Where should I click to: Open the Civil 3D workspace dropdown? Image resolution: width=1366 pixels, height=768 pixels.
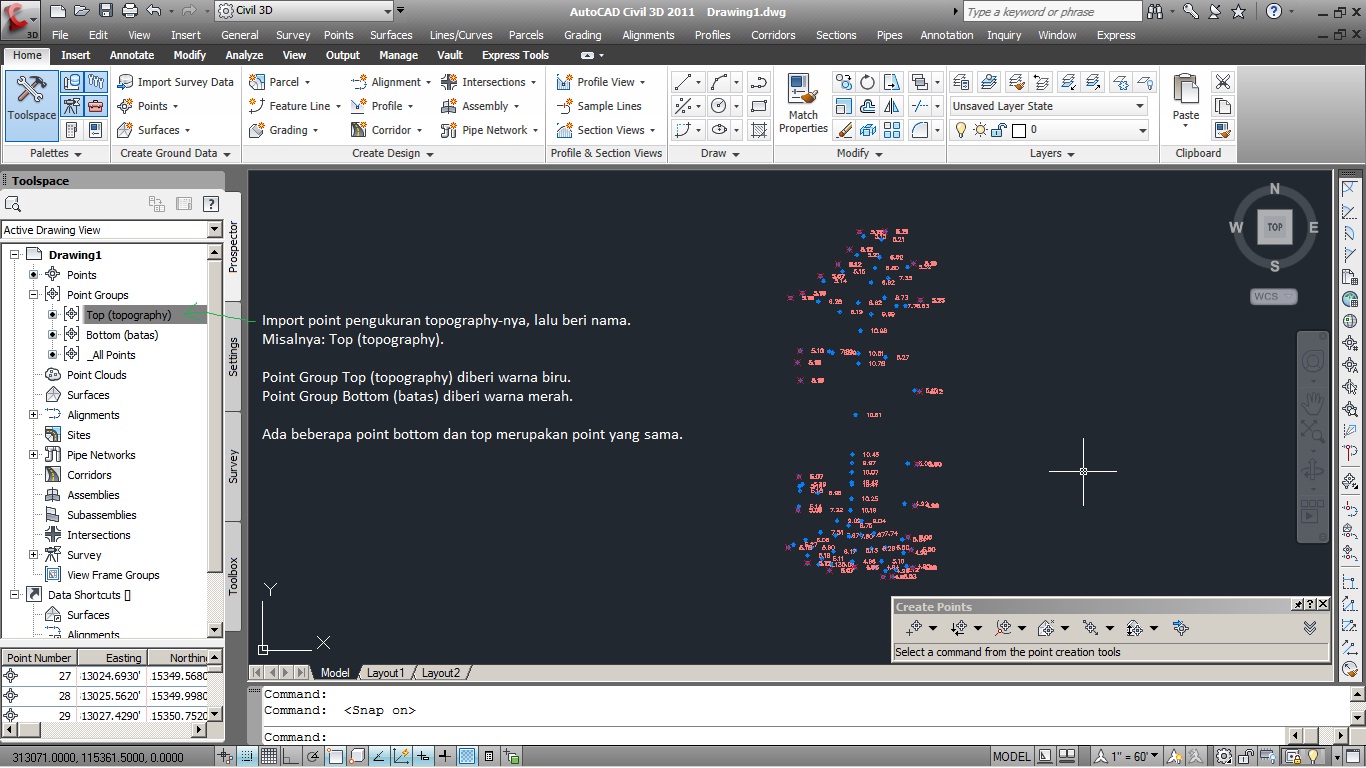pos(304,11)
